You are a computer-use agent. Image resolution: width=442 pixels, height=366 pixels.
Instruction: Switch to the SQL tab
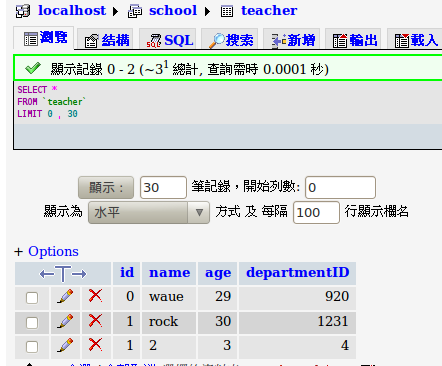tap(170, 40)
